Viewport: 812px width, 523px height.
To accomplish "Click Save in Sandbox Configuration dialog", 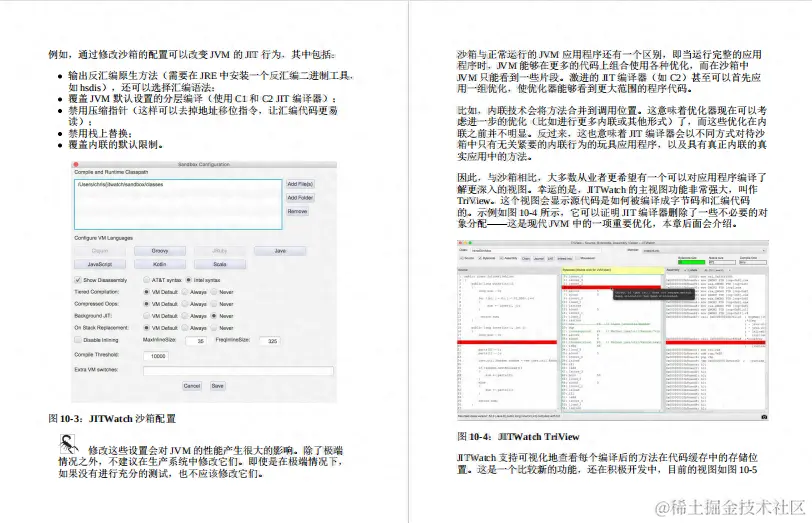I will [x=218, y=386].
